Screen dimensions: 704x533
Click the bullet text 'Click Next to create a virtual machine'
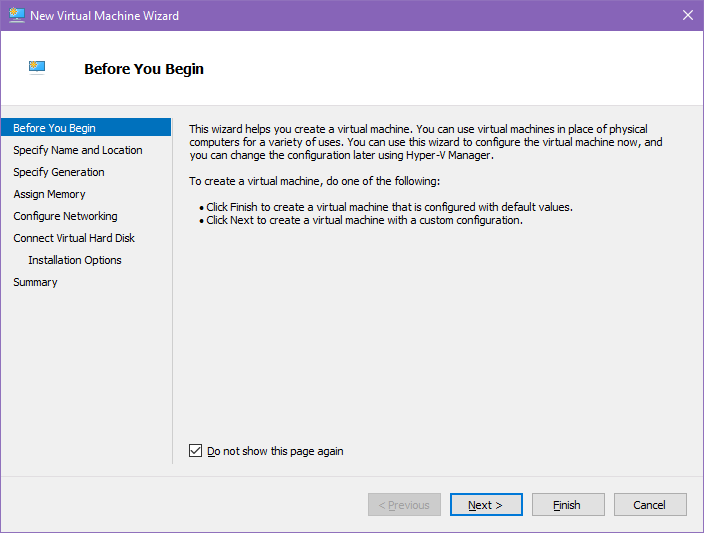point(364,220)
